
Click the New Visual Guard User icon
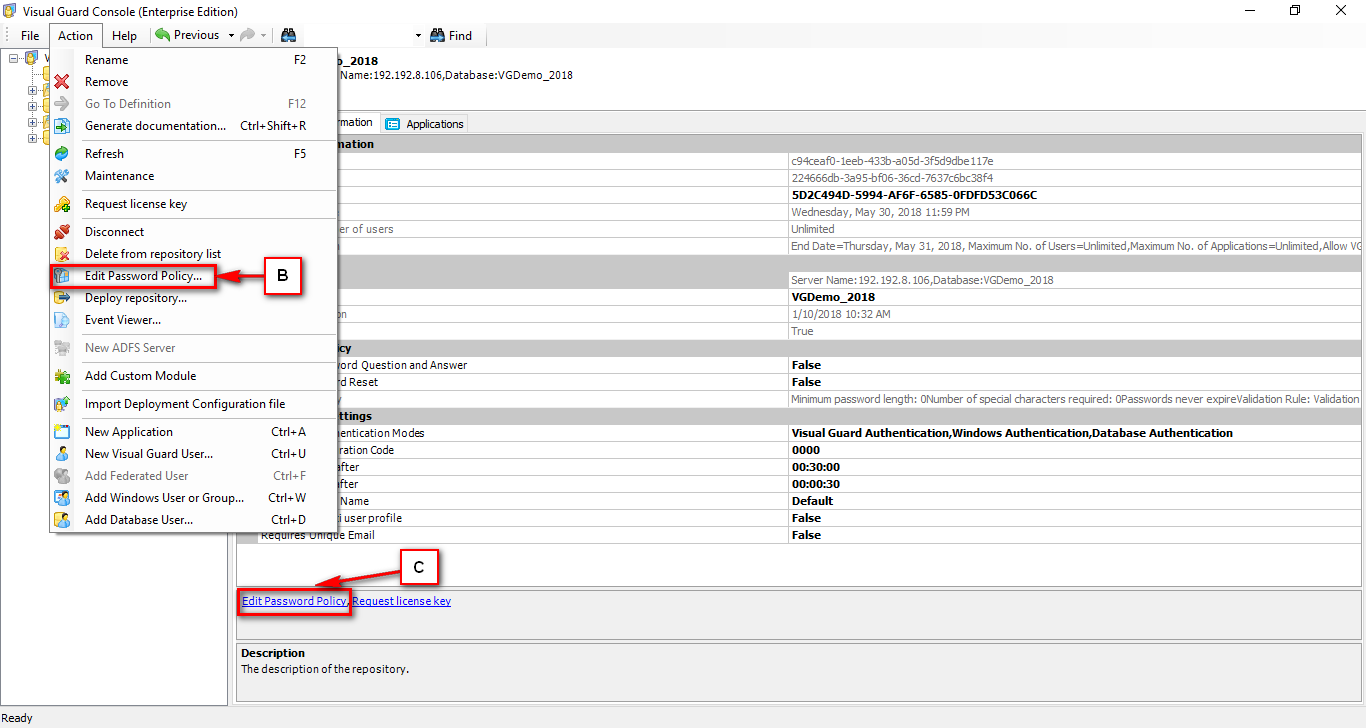62,454
